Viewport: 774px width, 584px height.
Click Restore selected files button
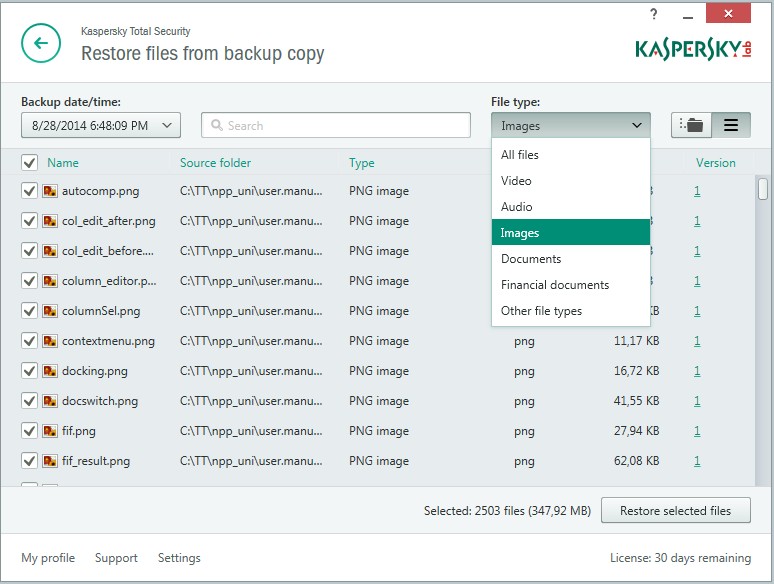(x=676, y=510)
